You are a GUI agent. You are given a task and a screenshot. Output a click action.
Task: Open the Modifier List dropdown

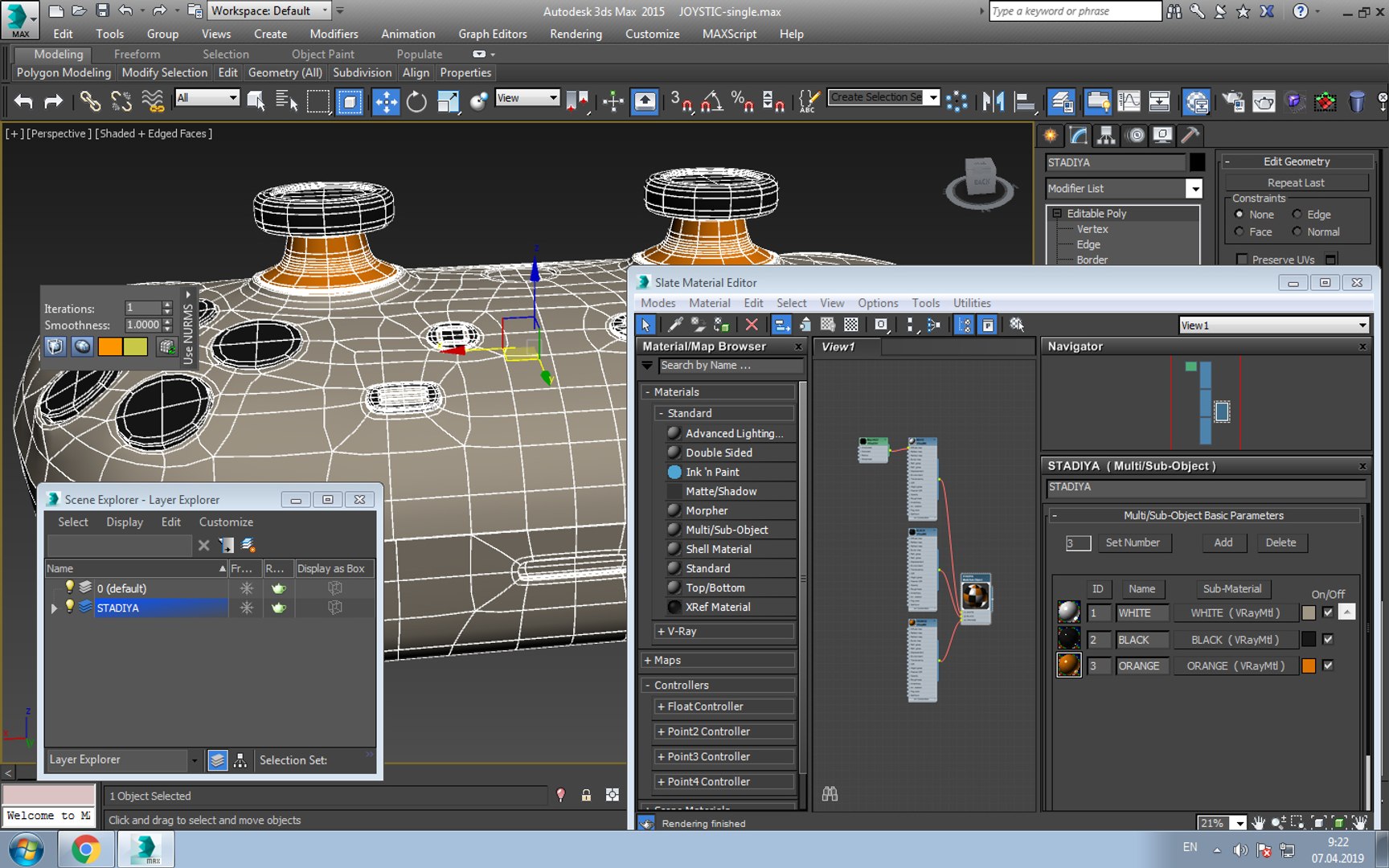pos(1194,189)
